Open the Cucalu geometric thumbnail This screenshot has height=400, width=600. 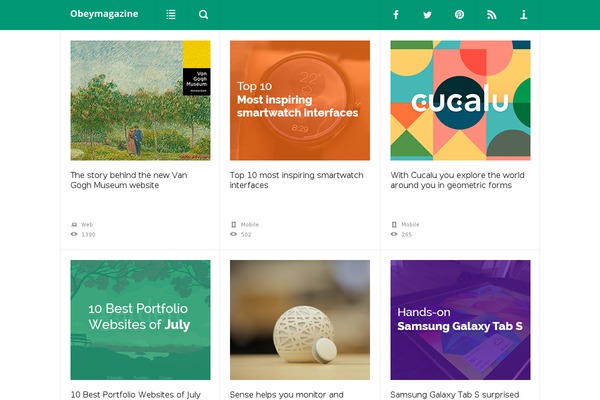[x=460, y=100]
